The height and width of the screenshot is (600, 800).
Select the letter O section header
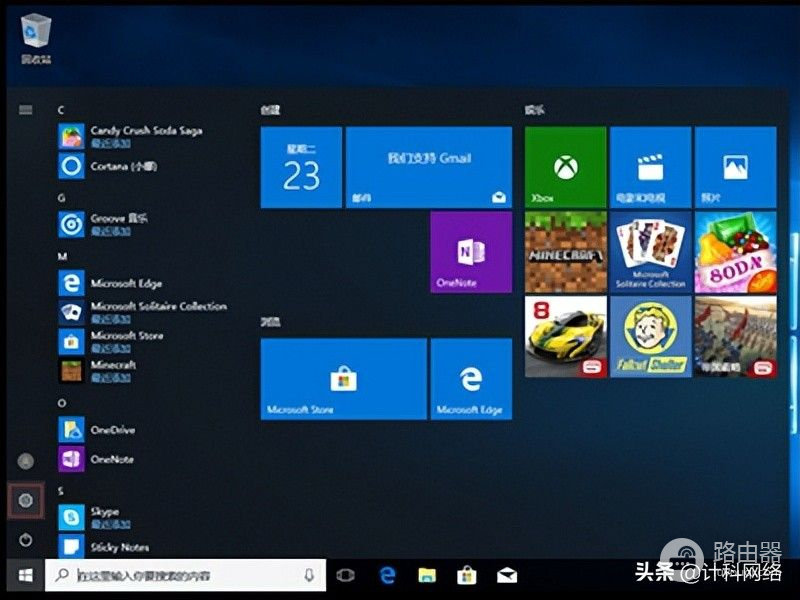(62, 403)
